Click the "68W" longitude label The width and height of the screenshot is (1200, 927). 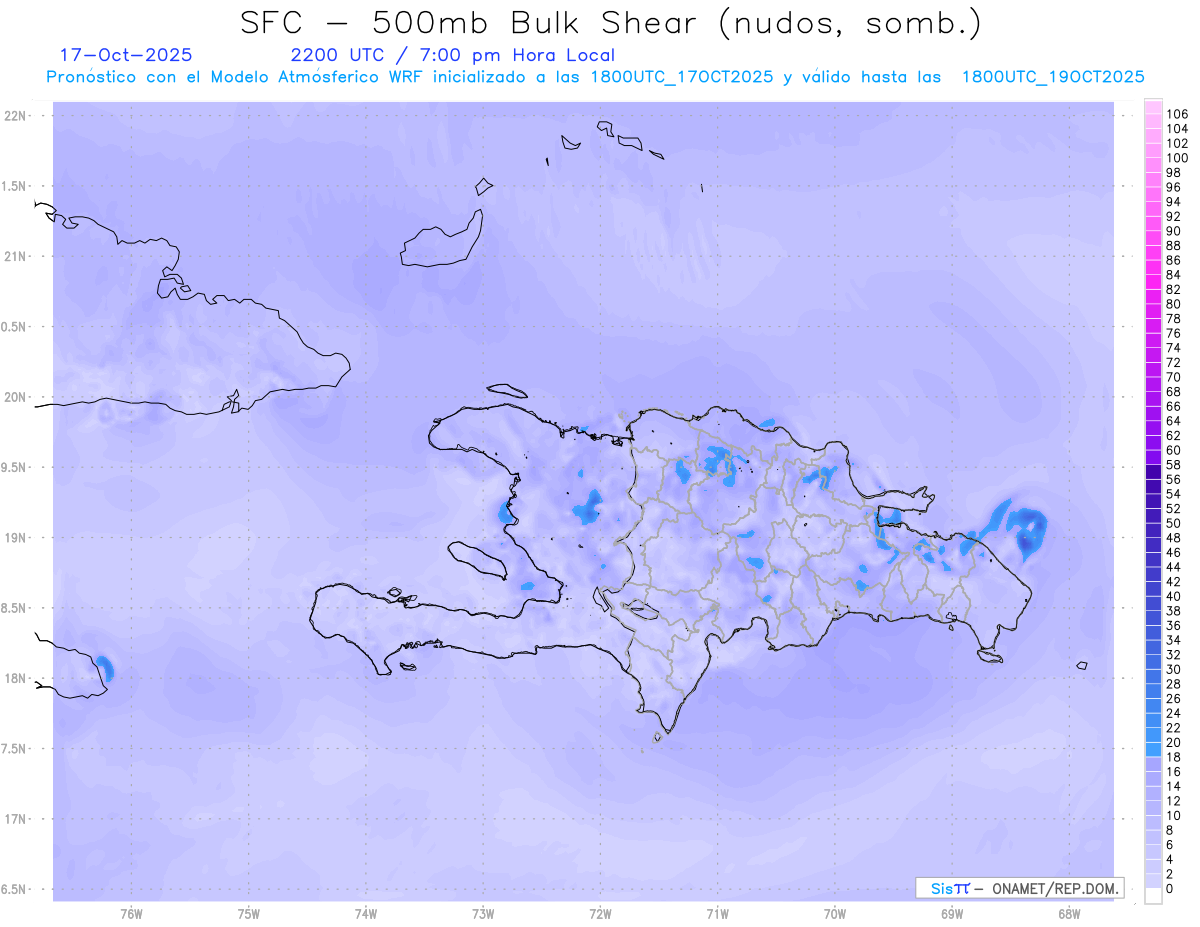(1069, 913)
